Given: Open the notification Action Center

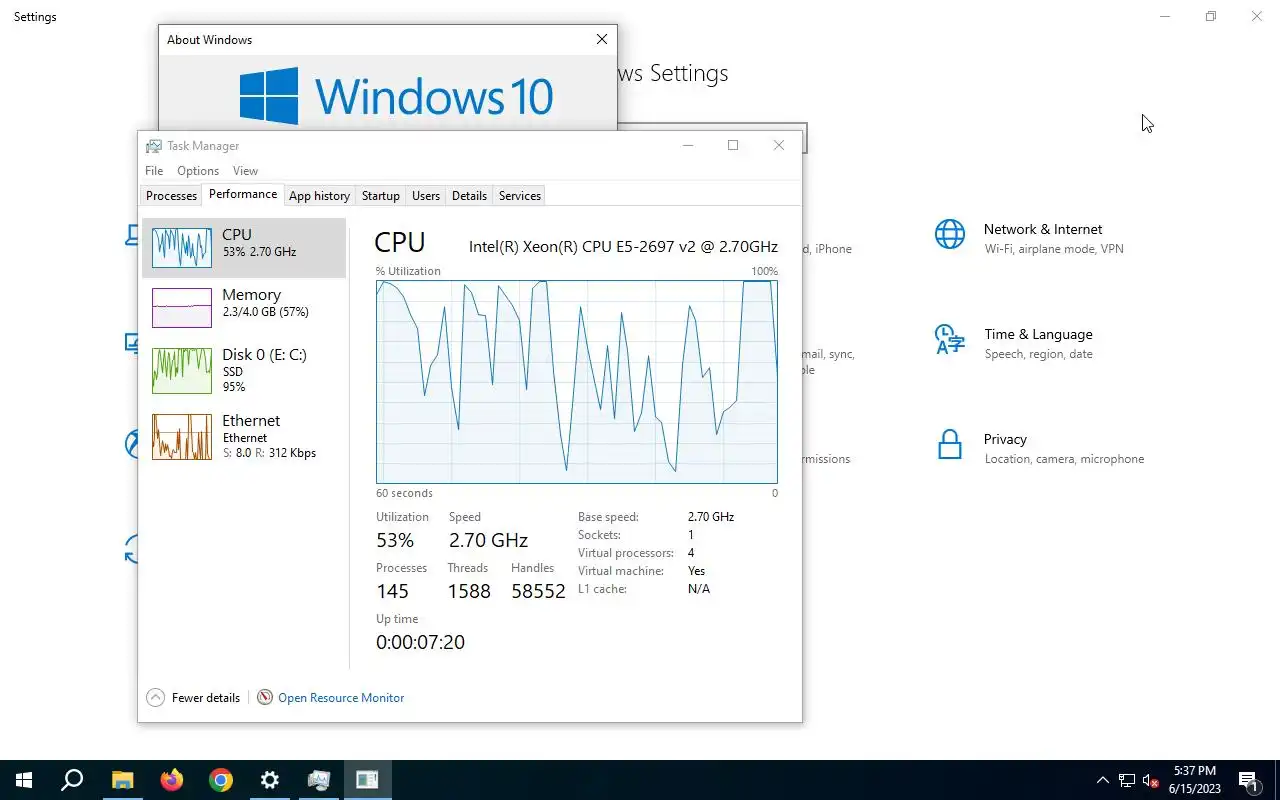Looking at the screenshot, I should [x=1249, y=780].
